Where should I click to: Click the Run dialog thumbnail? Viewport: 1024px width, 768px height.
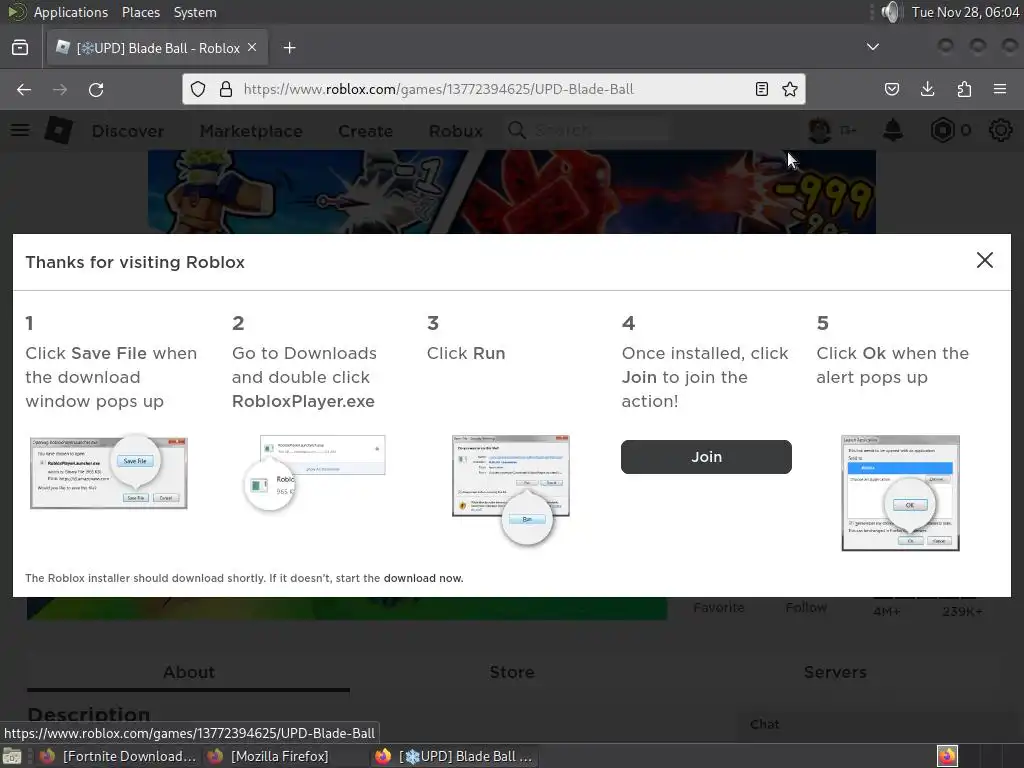pyautogui.click(x=510, y=490)
